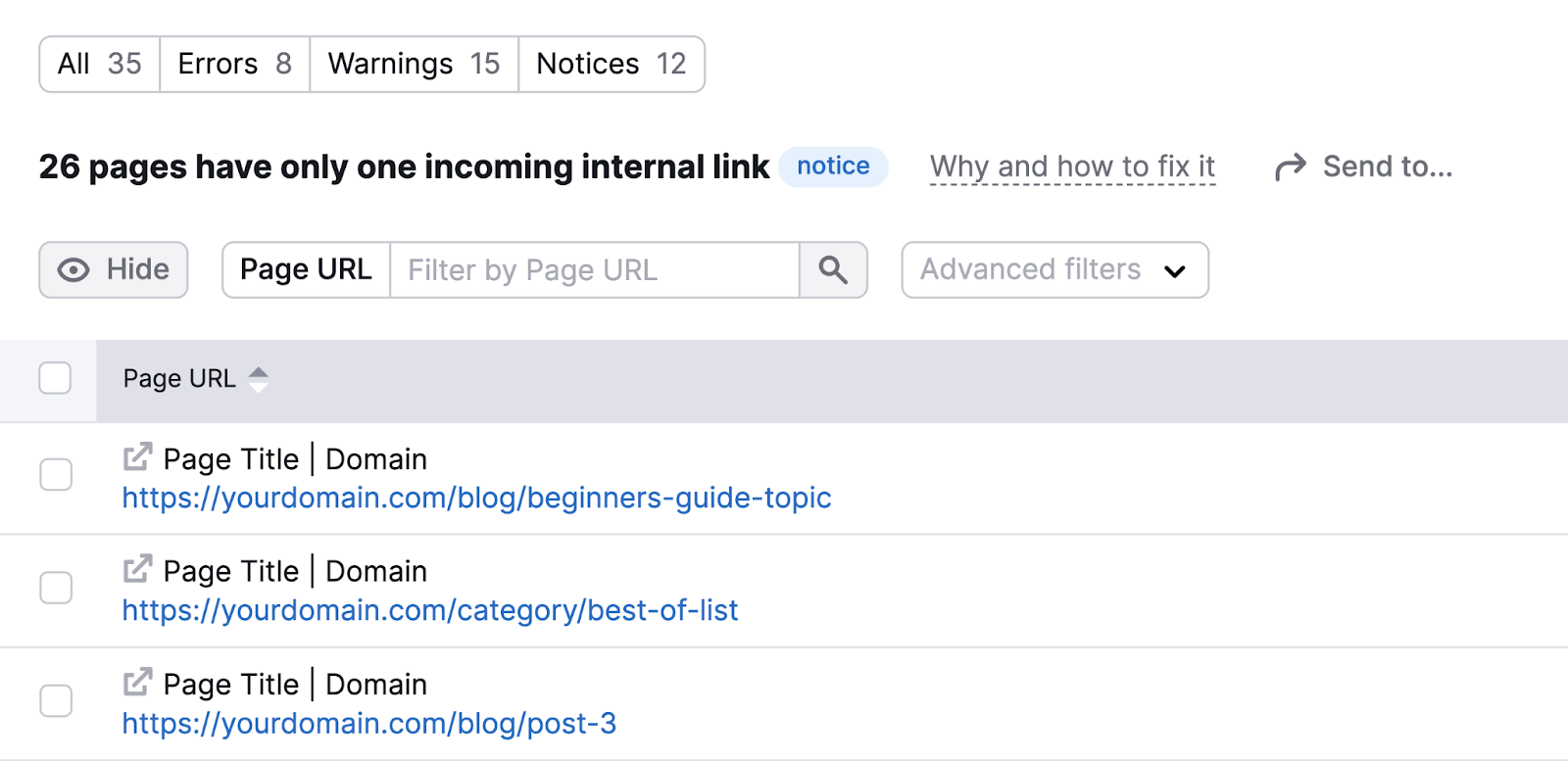The image size is (1568, 761).
Task: Click the Send to arrow icon
Action: 1290,166
